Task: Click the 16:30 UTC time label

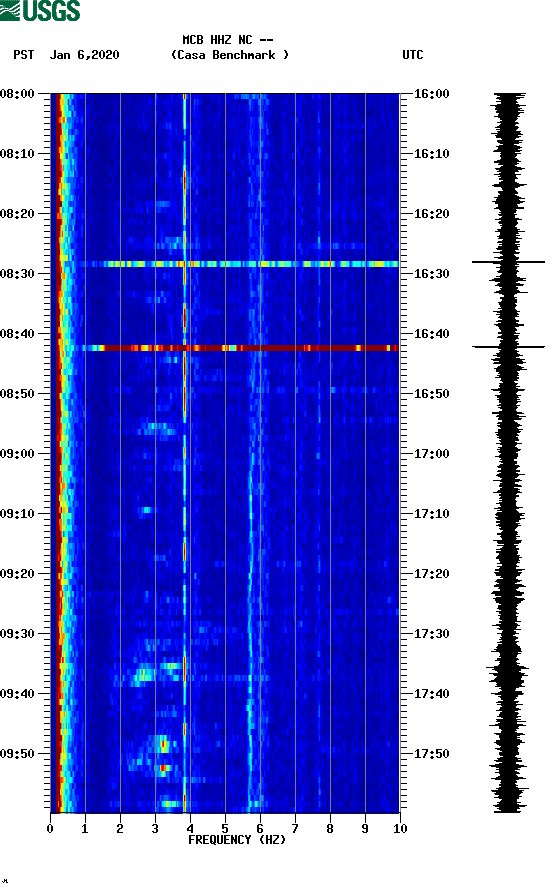Action: tap(431, 274)
